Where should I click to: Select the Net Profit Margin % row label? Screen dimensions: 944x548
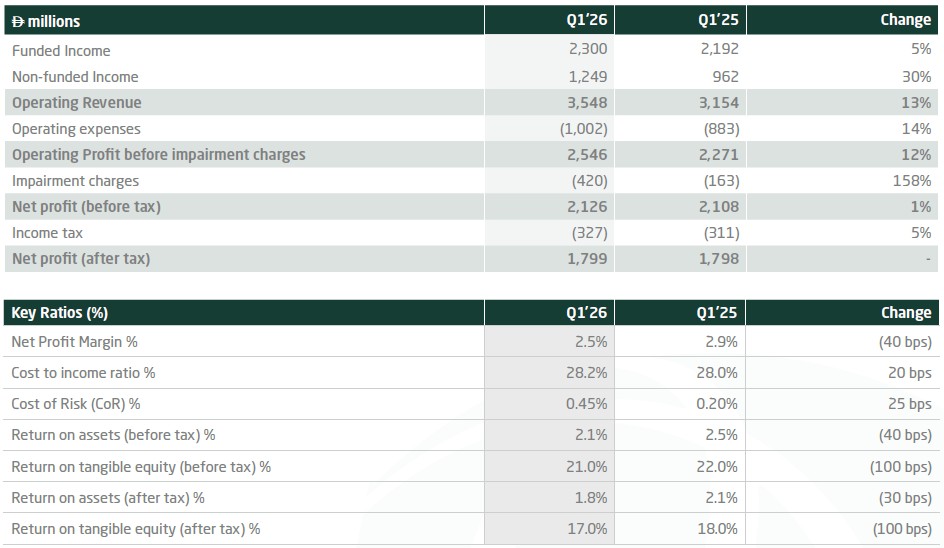(74, 342)
